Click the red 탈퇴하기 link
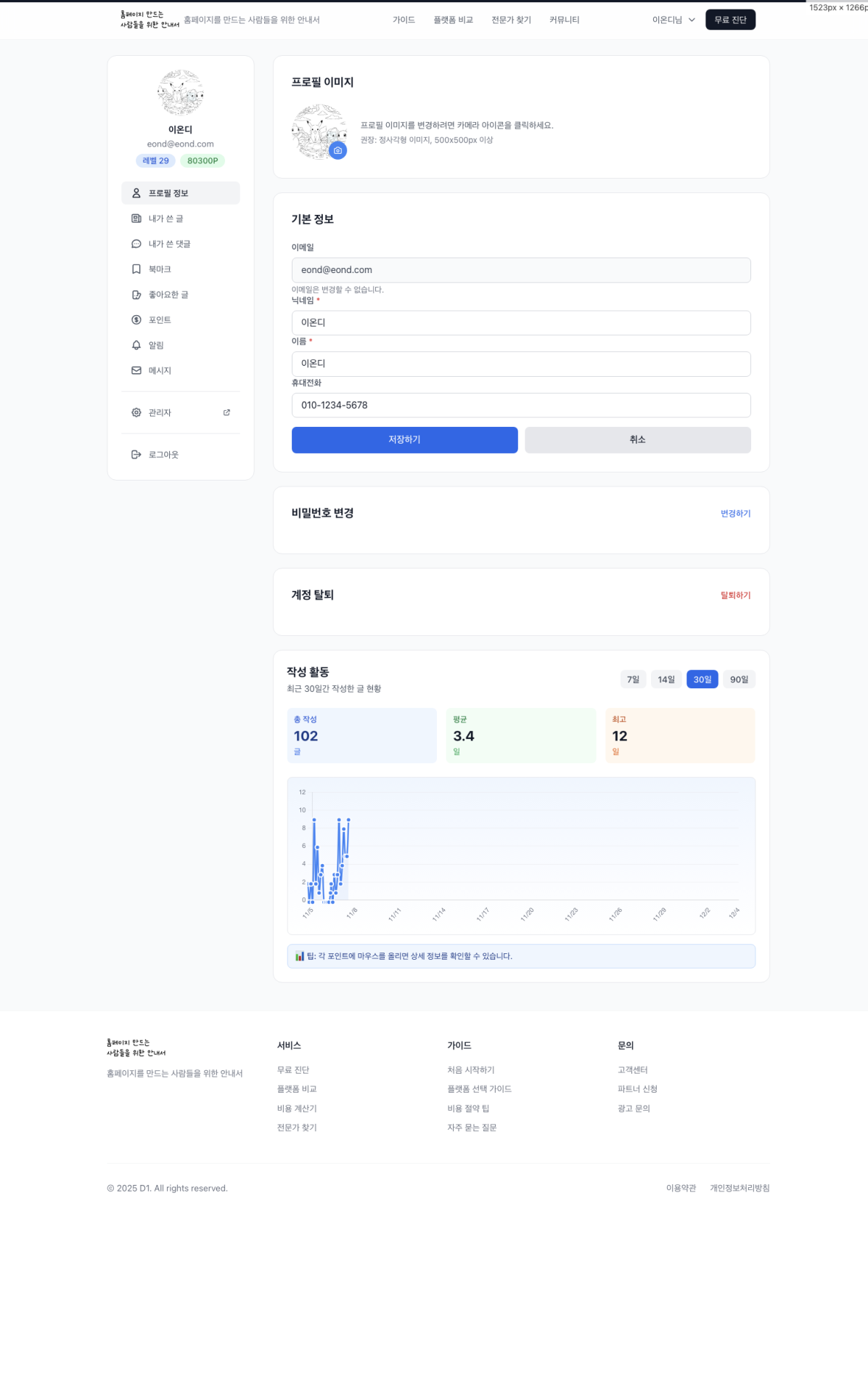 [735, 595]
